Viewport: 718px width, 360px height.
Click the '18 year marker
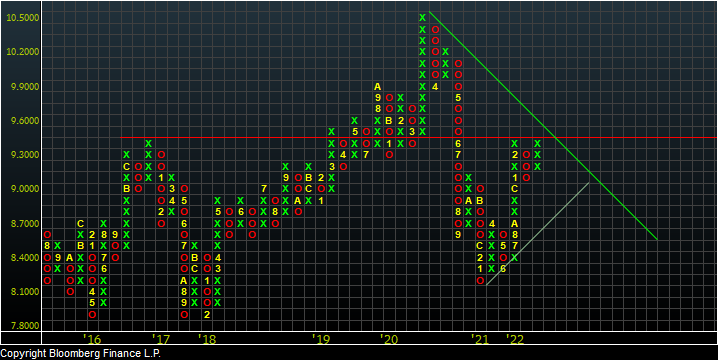pos(207,339)
